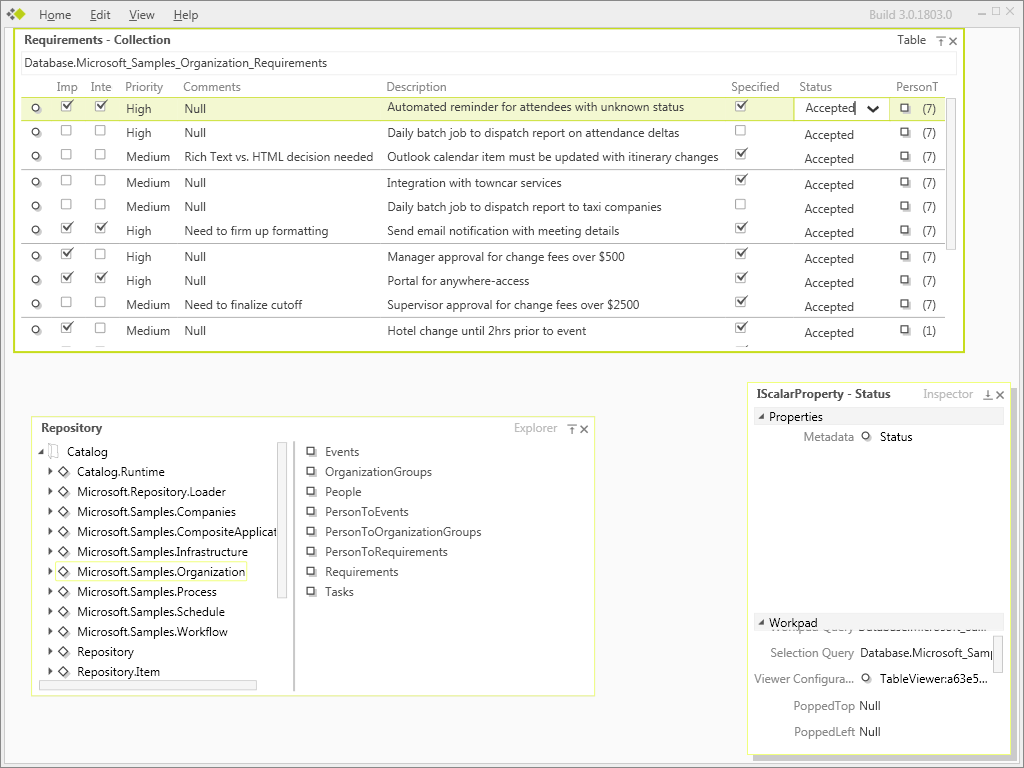Image resolution: width=1024 pixels, height=768 pixels.
Task: Toggle Imp checkbox for Automated reminder row
Action: click(67, 106)
